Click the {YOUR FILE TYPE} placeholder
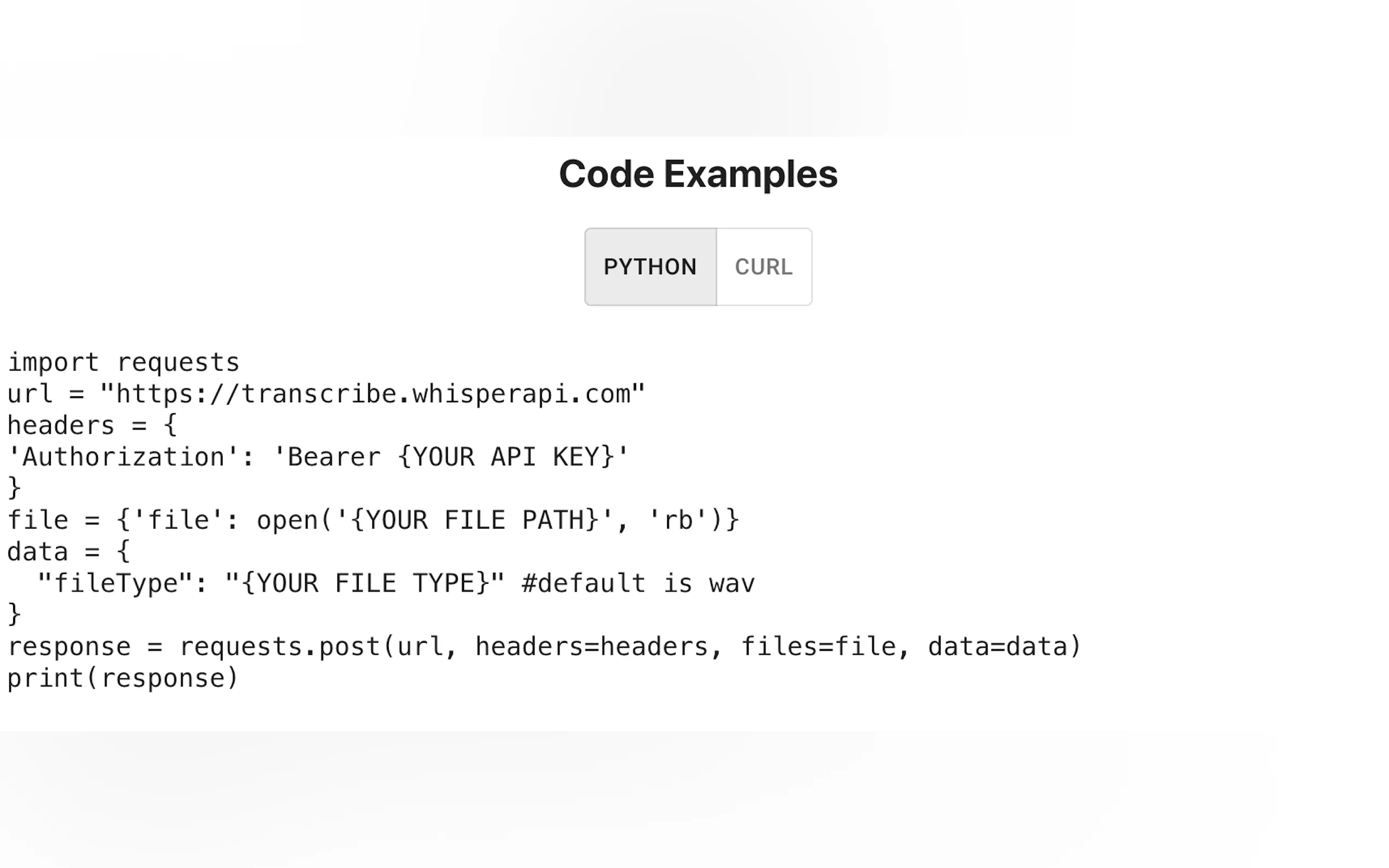 coord(365,584)
